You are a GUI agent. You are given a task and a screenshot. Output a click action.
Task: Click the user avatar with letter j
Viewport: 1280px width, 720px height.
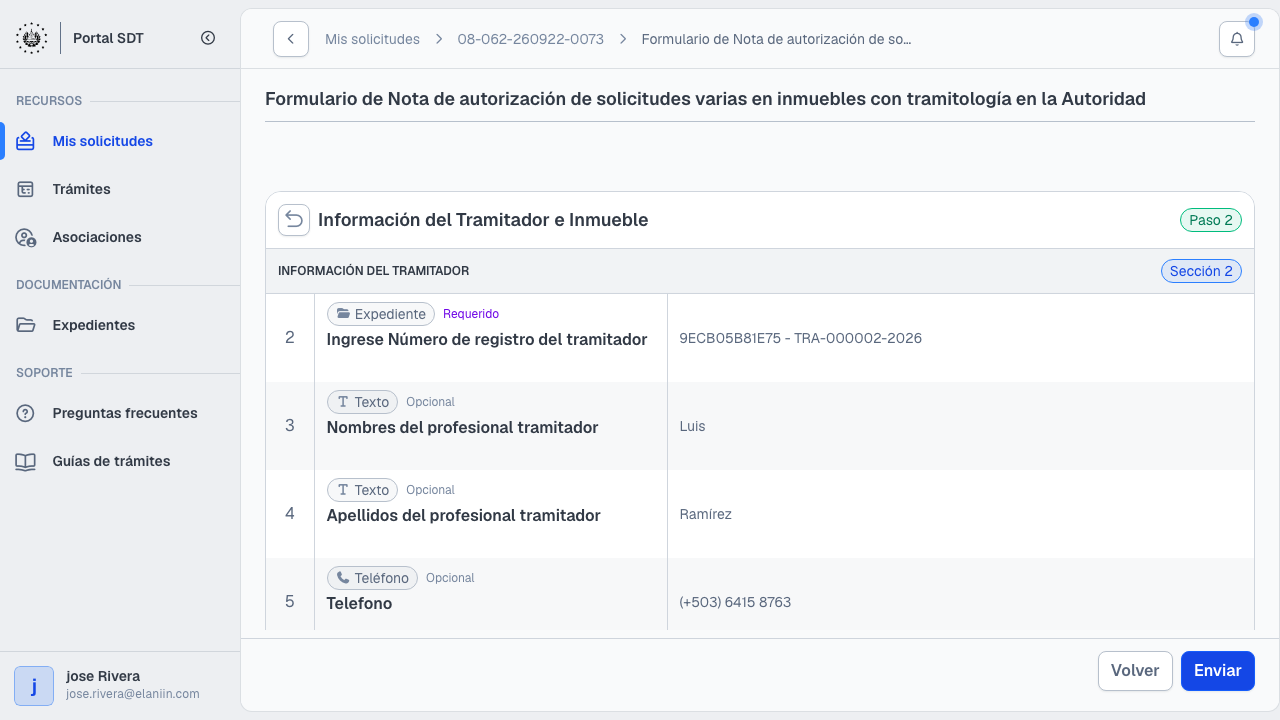click(34, 686)
